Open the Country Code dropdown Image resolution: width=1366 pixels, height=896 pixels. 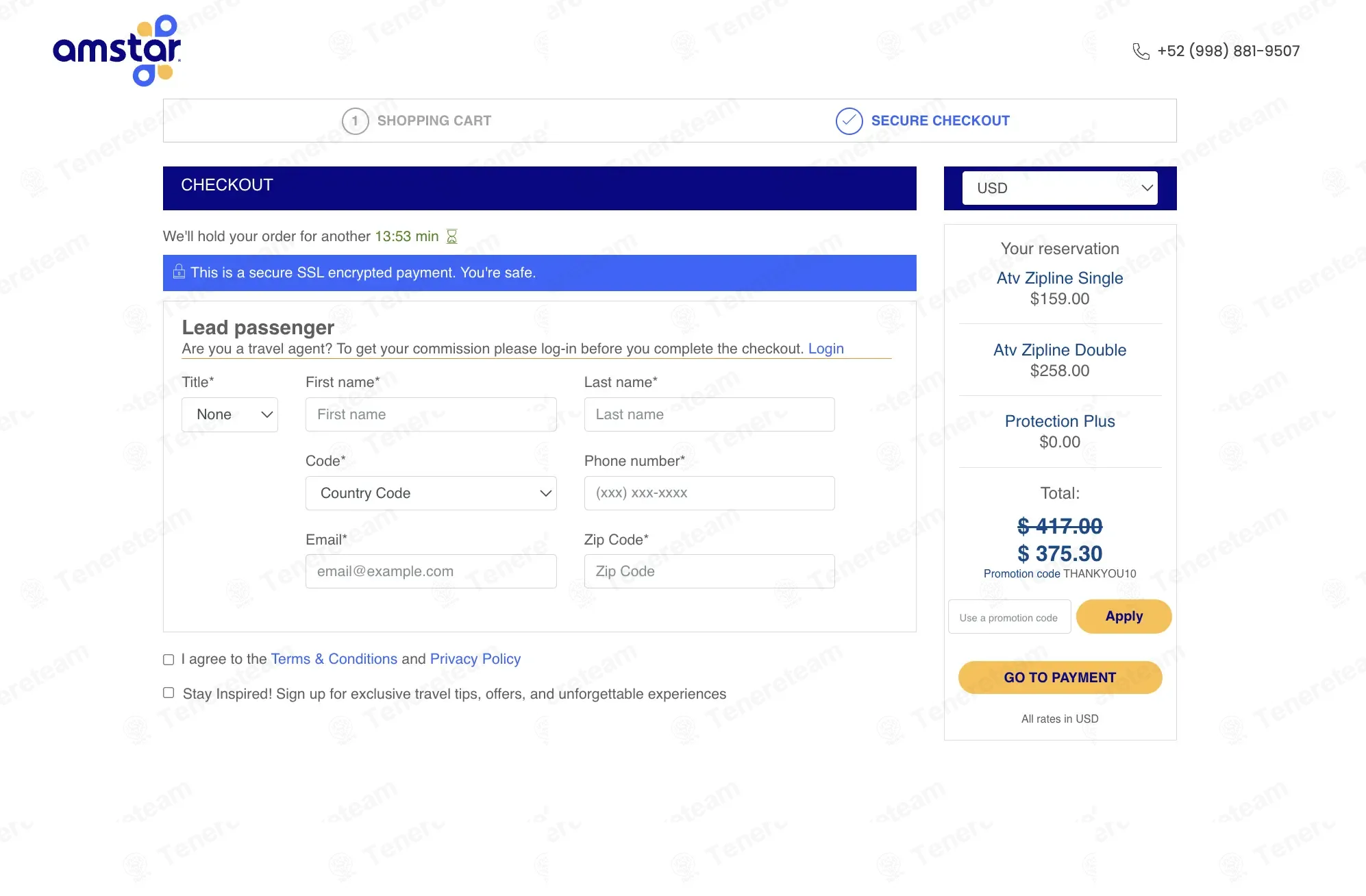(431, 493)
